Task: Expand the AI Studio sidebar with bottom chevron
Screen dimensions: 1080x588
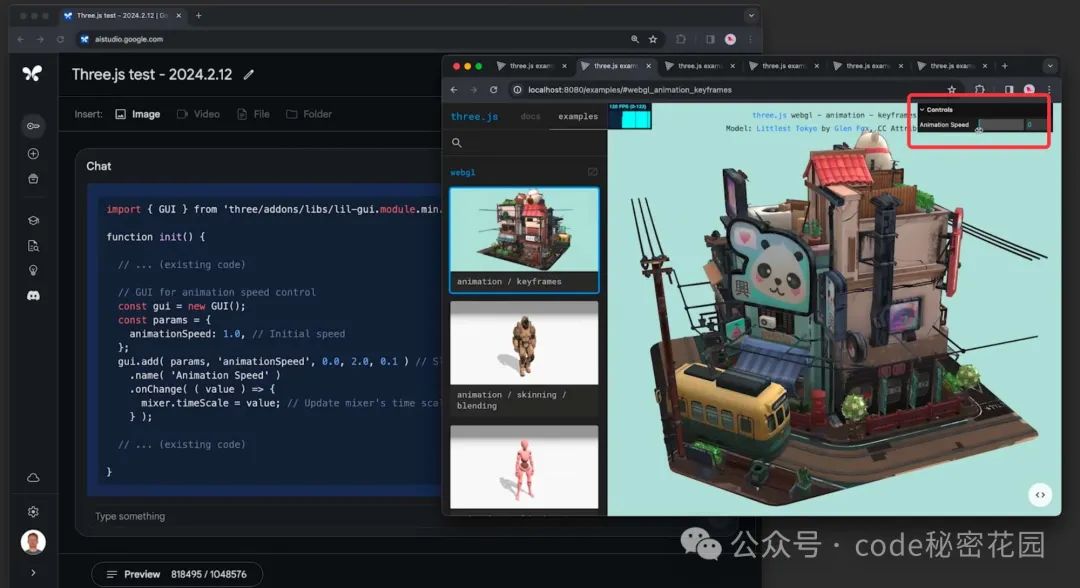Action: (x=33, y=572)
